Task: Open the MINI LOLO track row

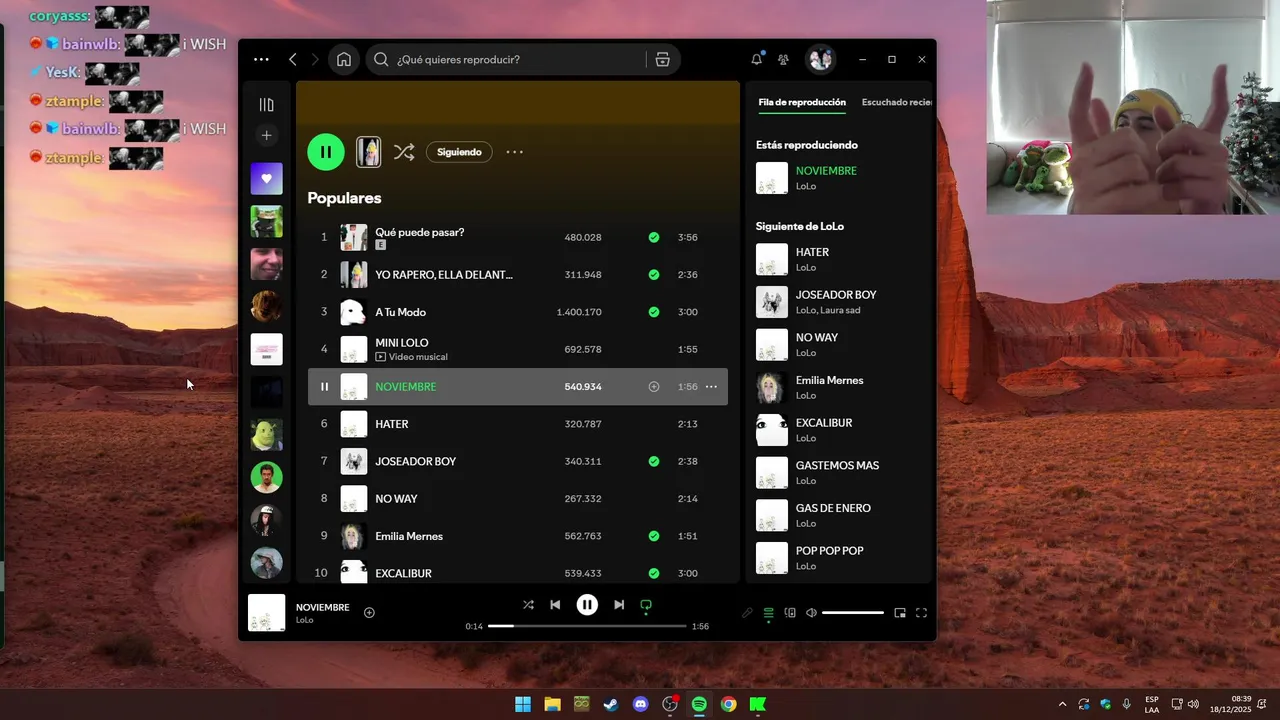Action: [x=518, y=350]
